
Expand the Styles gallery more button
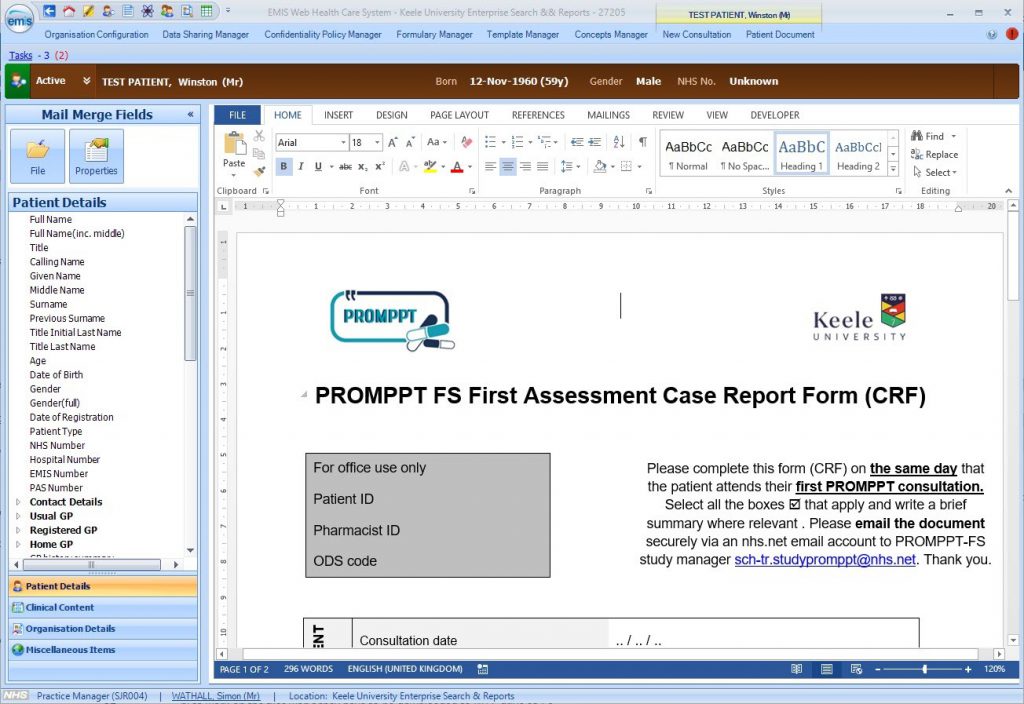[893, 169]
